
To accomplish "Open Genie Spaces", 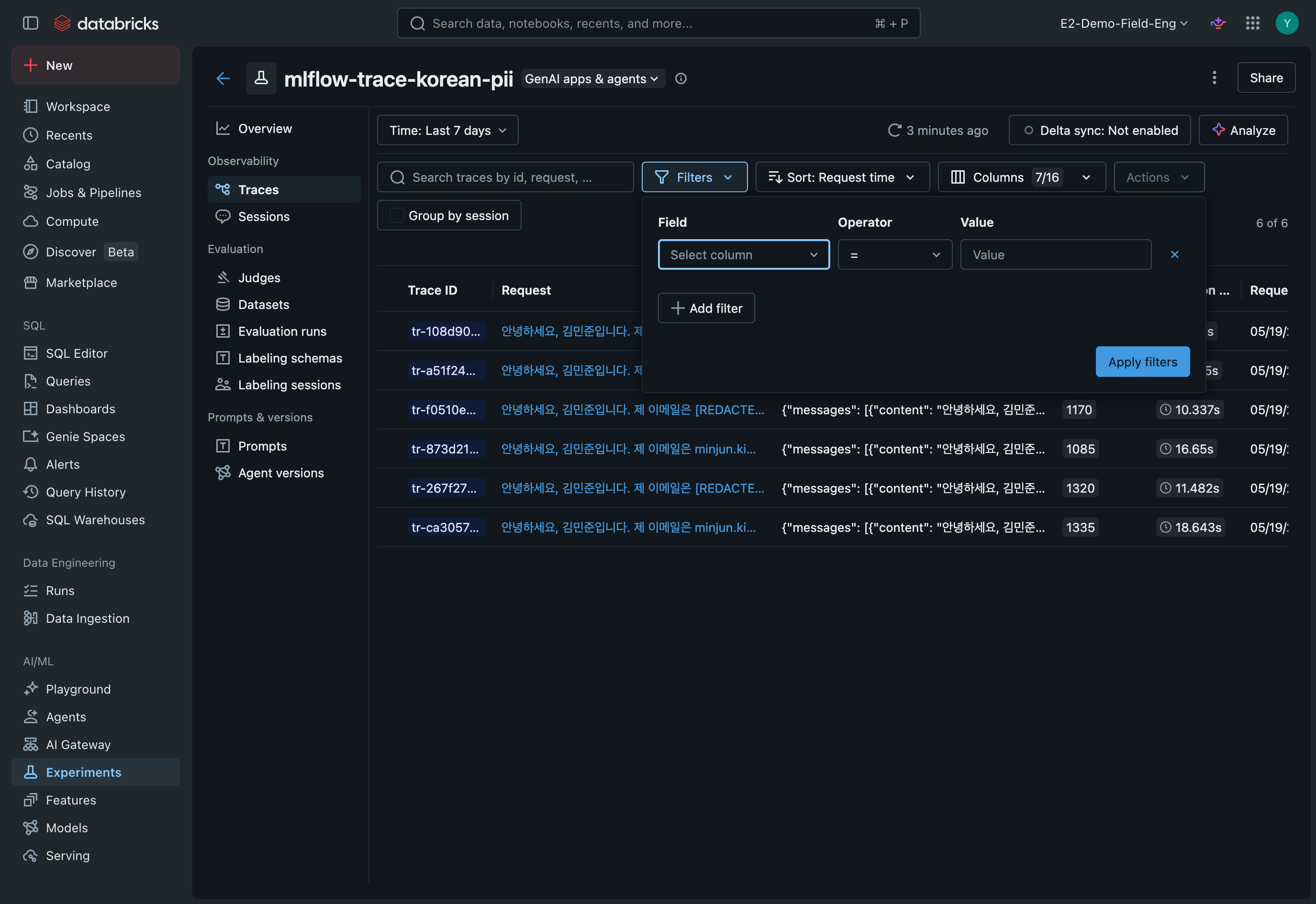I will coord(95,436).
